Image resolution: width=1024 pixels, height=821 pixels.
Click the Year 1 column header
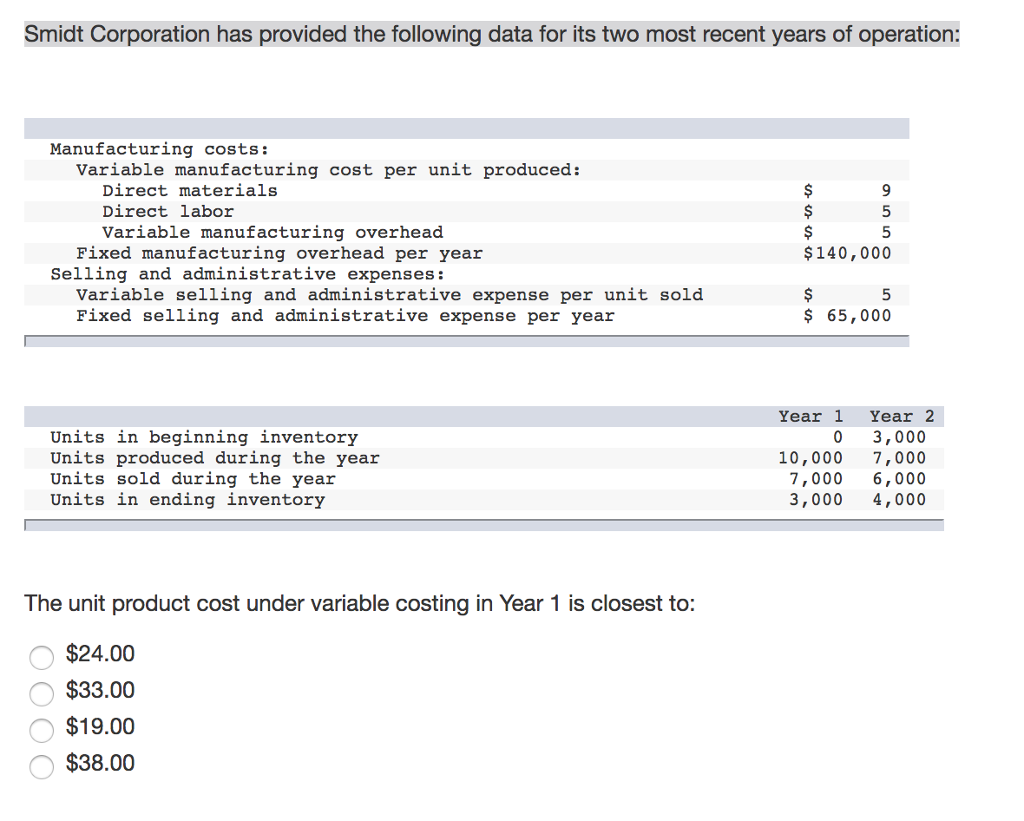[x=810, y=415]
